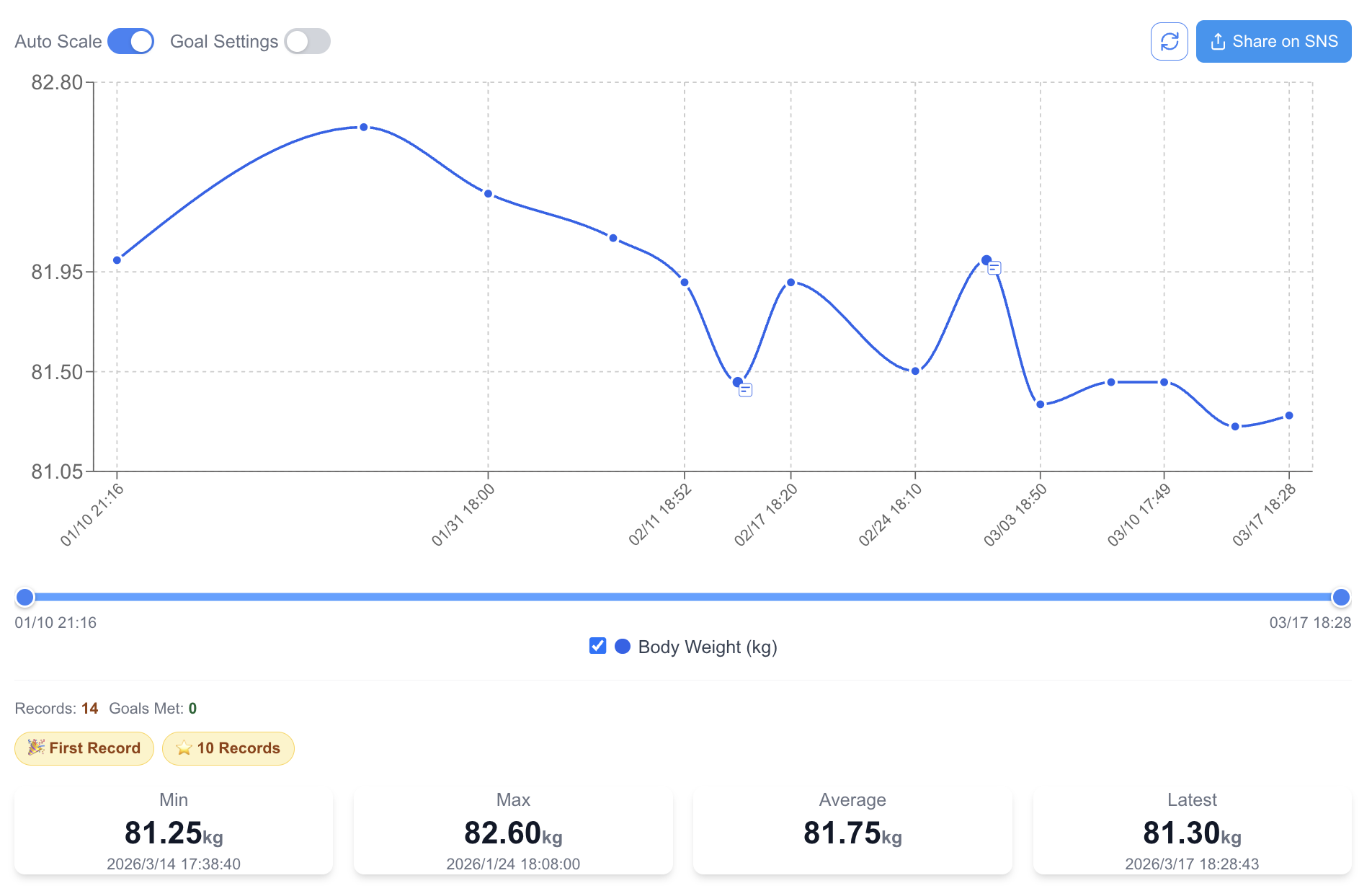The height and width of the screenshot is (891, 1372).
Task: Click the Share on SNS button
Action: tap(1273, 42)
